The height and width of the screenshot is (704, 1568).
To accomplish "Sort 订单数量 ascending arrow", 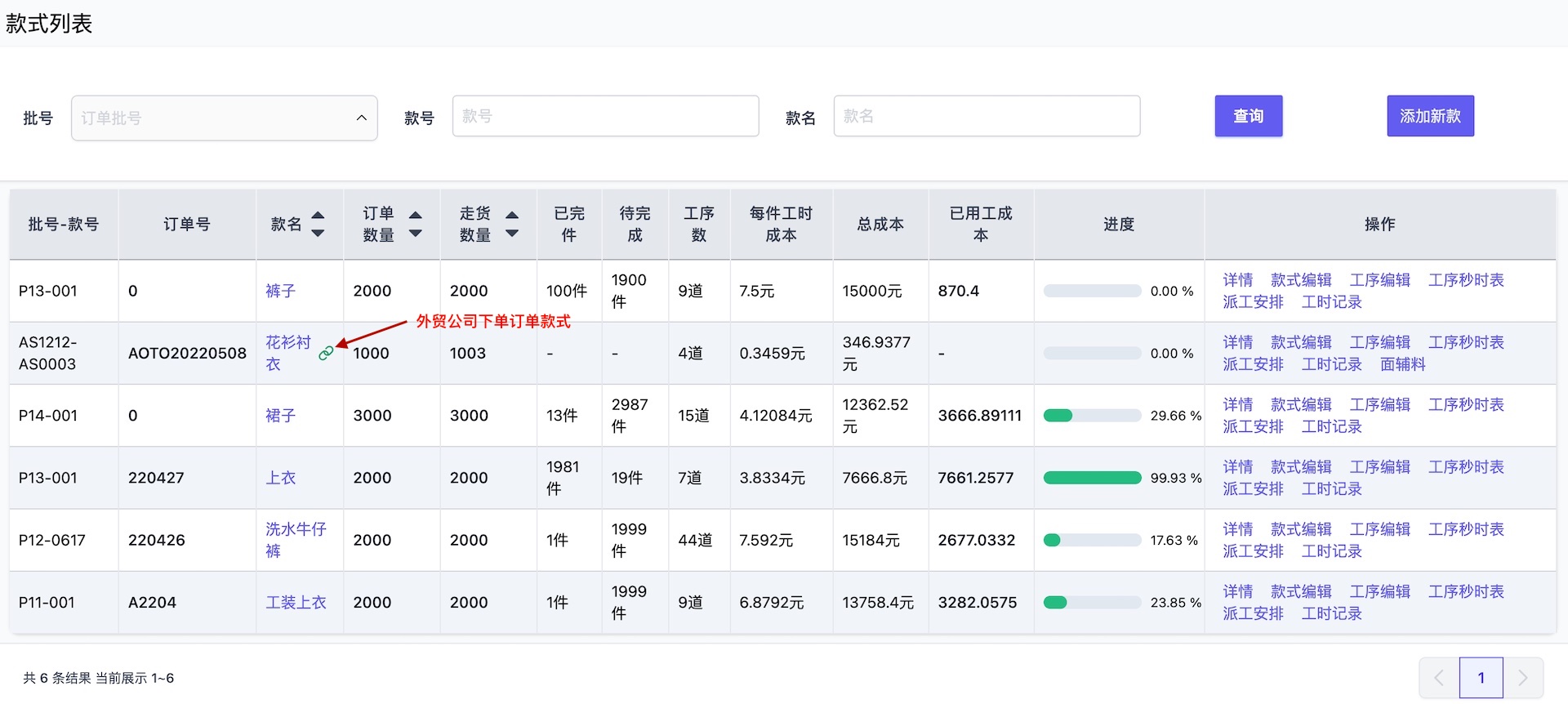I will [415, 216].
